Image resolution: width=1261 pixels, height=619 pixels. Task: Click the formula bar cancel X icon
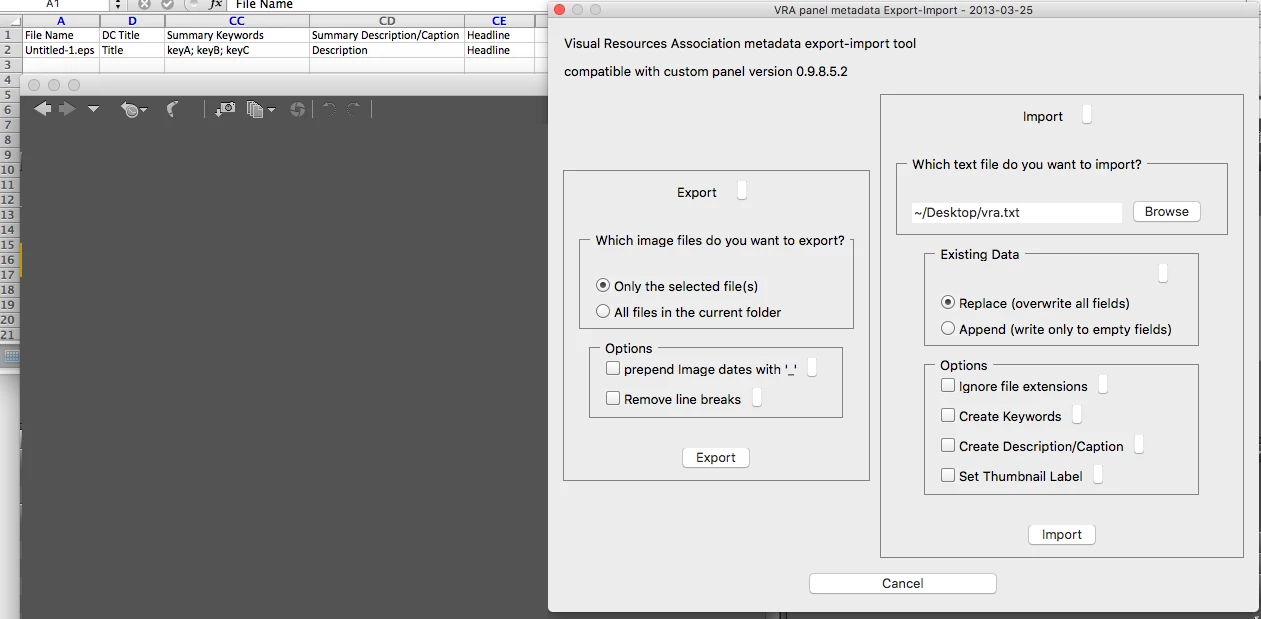click(144, 4)
